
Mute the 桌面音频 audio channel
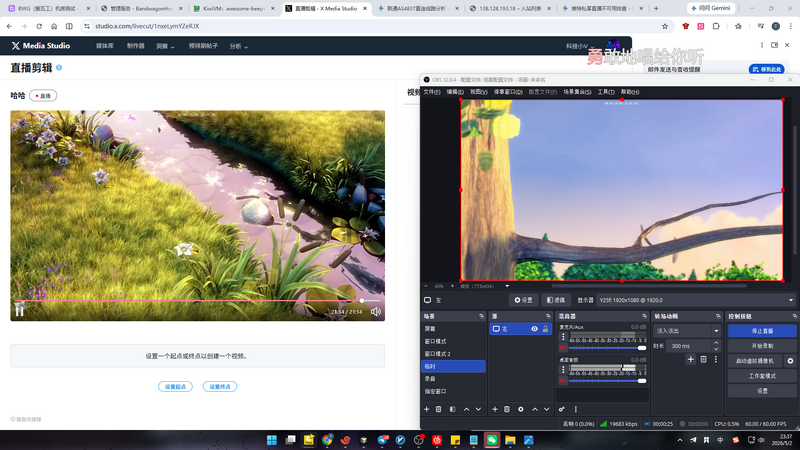pyautogui.click(x=563, y=381)
